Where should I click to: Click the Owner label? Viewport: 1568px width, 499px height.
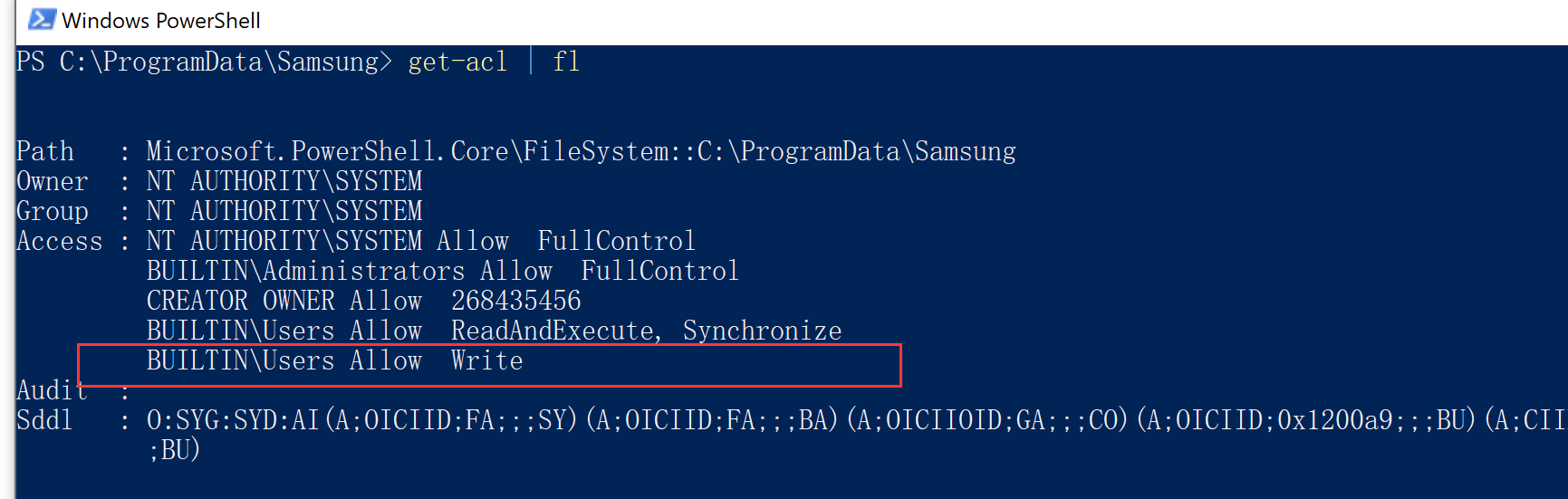click(x=52, y=181)
